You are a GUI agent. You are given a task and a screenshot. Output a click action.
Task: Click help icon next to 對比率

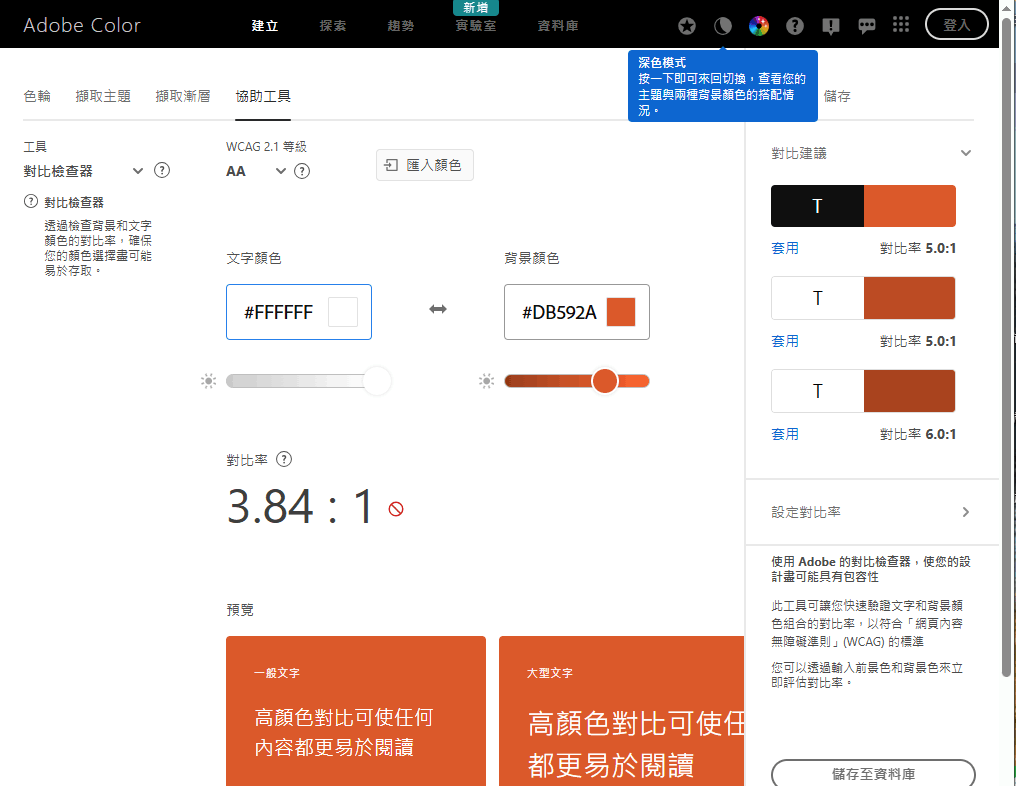tap(284, 460)
